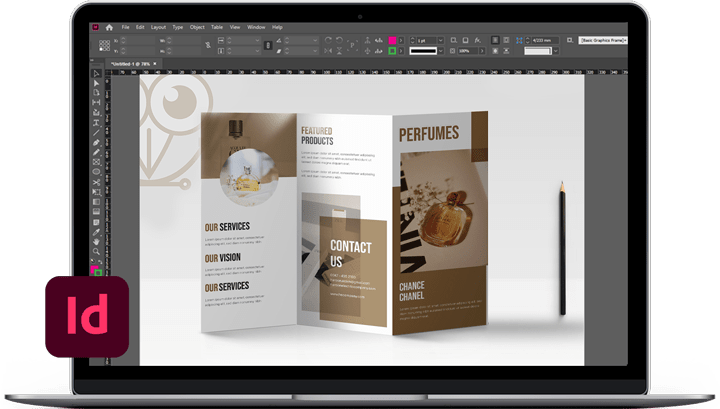Expand the stroke color options arrow

pyautogui.click(x=401, y=51)
